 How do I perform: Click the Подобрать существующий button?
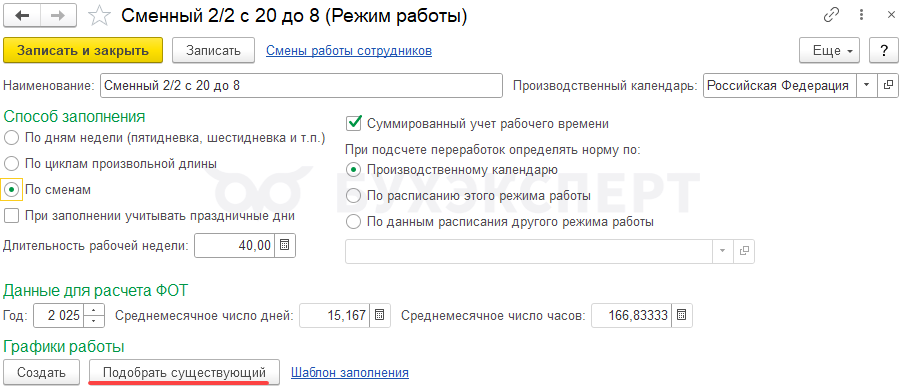point(184,372)
